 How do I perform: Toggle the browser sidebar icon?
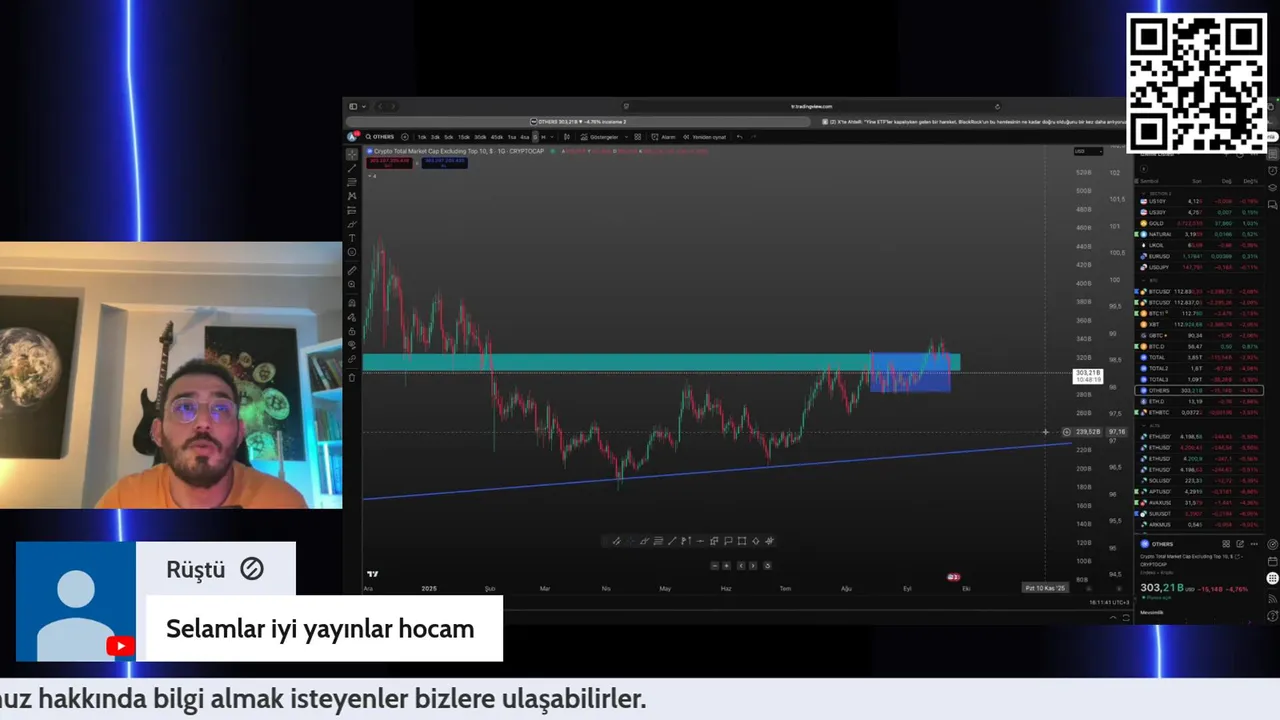(x=353, y=106)
